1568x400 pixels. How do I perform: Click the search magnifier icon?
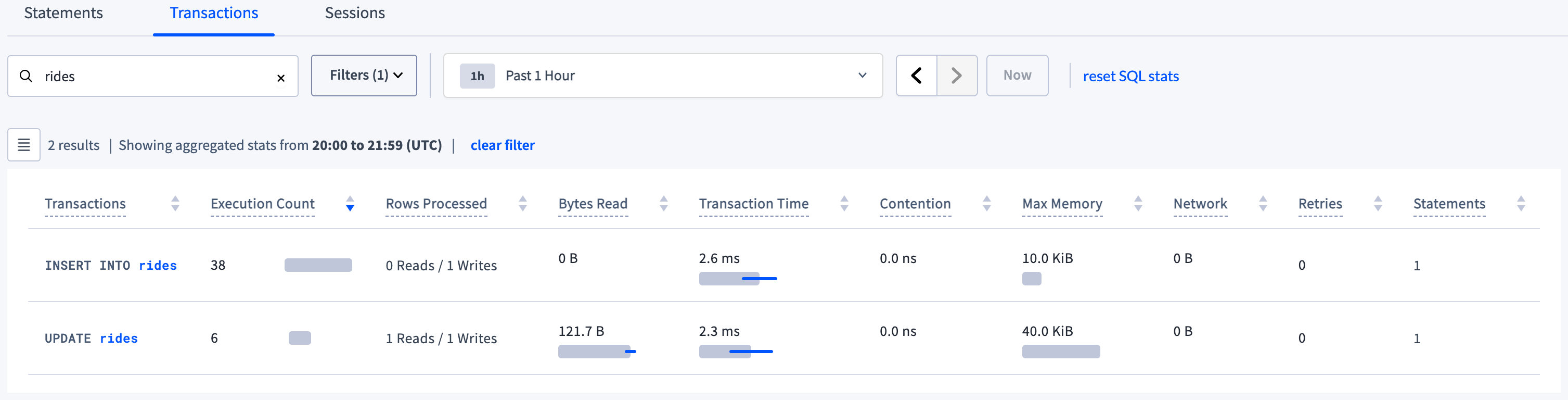pos(26,76)
